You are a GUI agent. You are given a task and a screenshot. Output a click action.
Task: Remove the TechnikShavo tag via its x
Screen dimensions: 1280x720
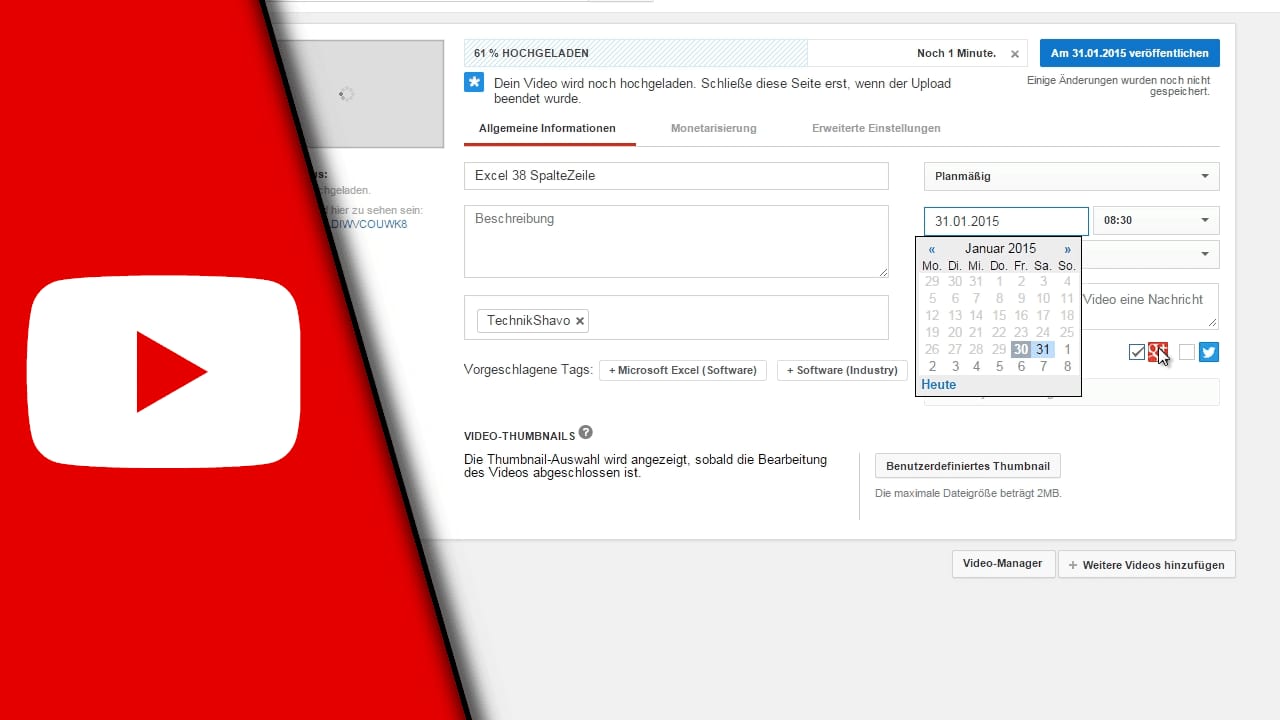[x=580, y=321]
